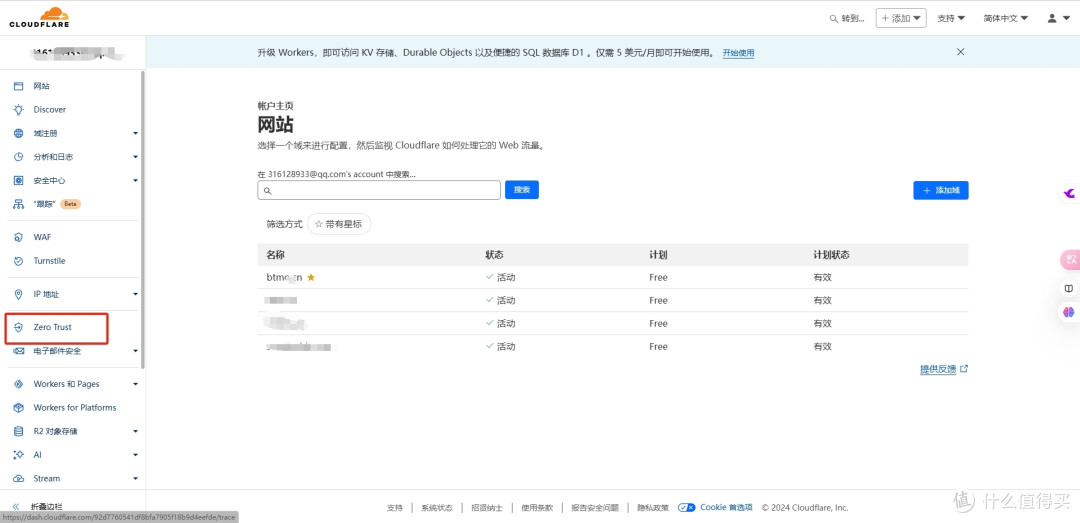
Task: Open the 报告安全问题 footer link
Action: point(595,508)
